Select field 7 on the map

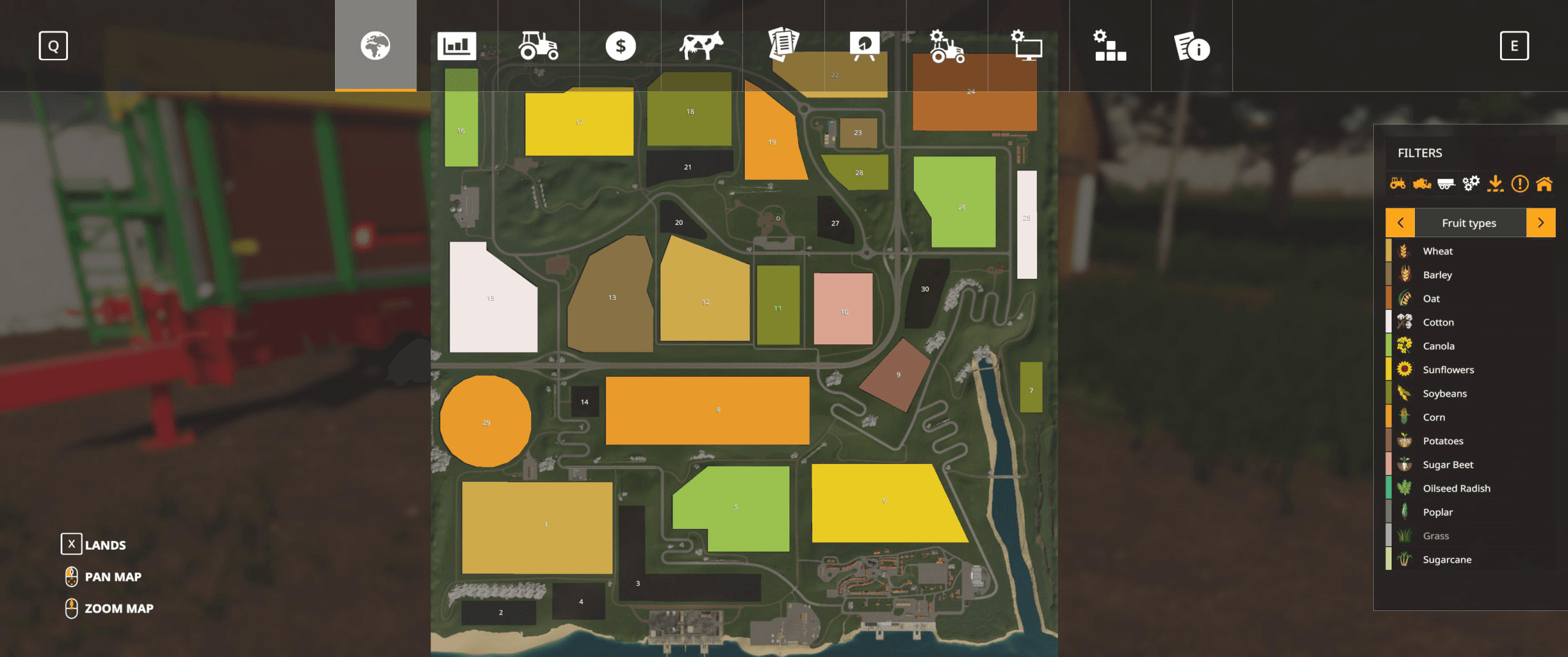click(x=1031, y=387)
